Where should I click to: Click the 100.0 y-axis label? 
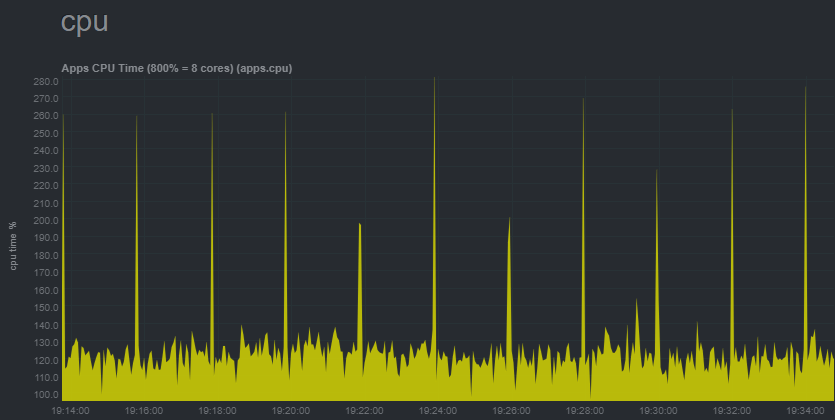click(45, 394)
